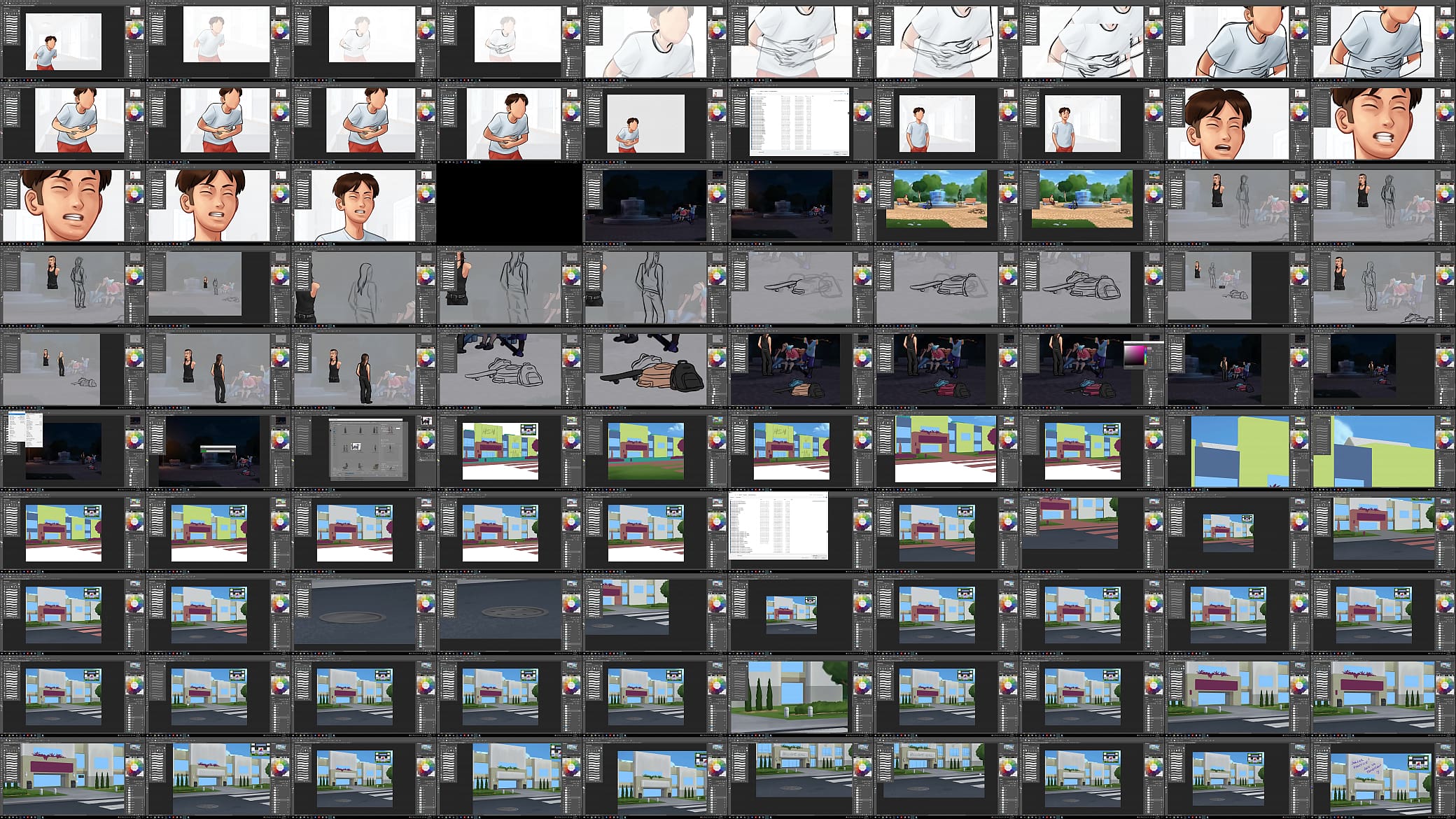Select the first manhole cover close-up frame
The width and height of the screenshot is (1456, 819).
(x=364, y=614)
